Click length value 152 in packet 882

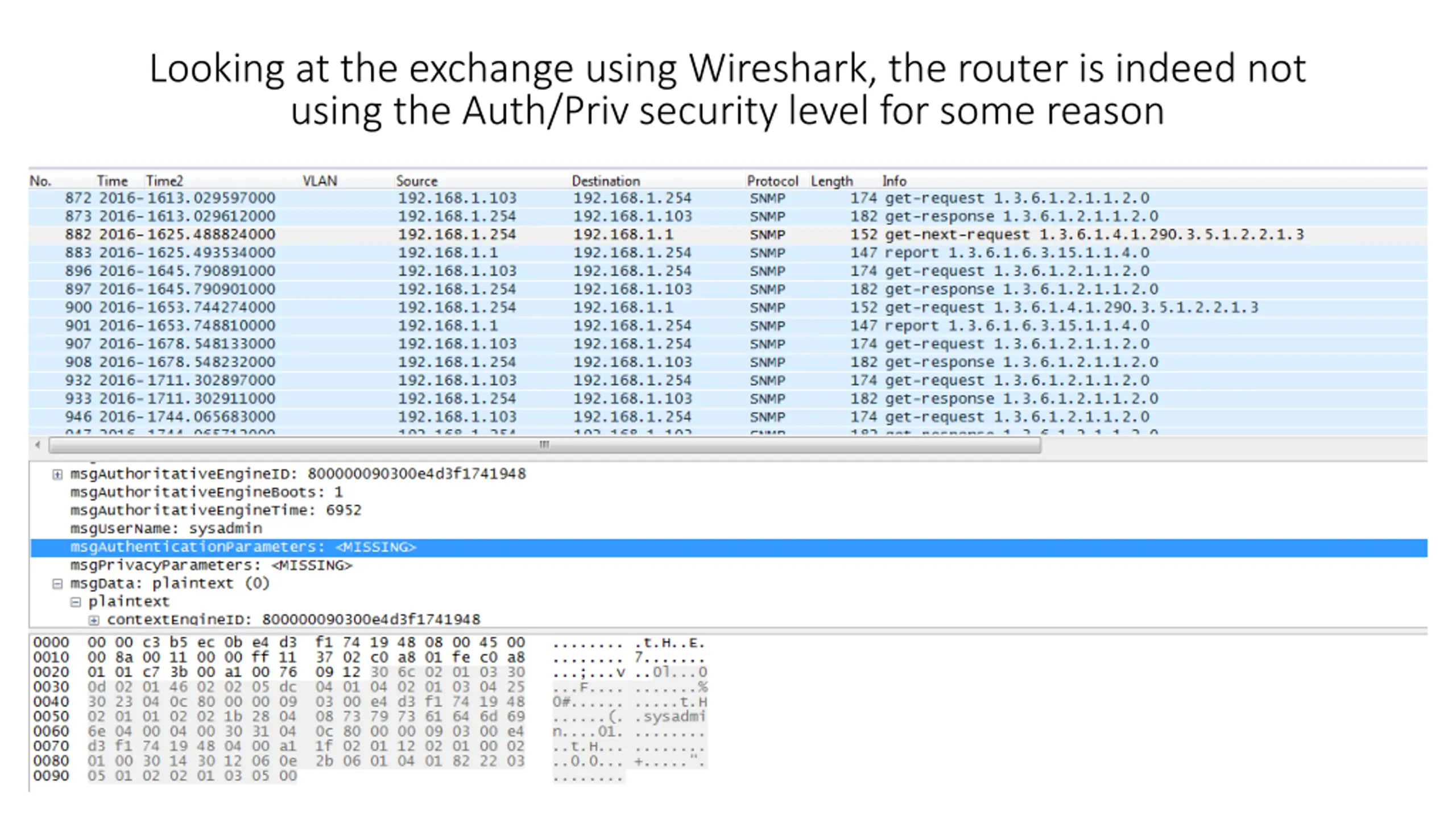tap(863, 235)
